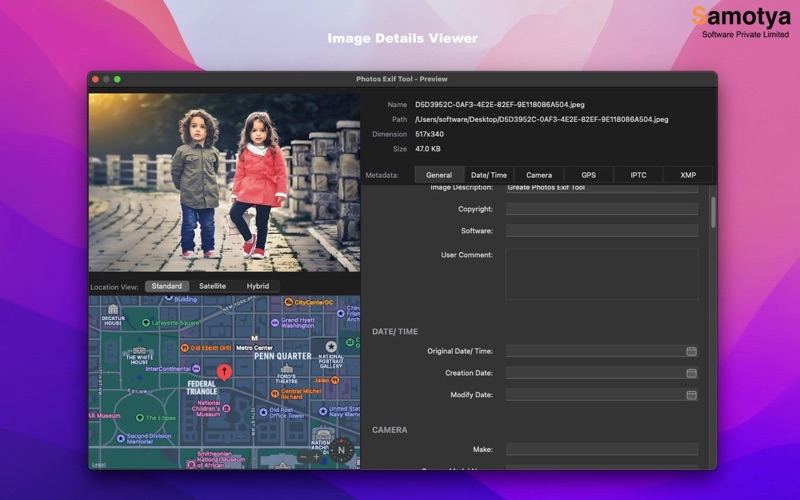Open calendar picker for Modify Date

click(691, 395)
